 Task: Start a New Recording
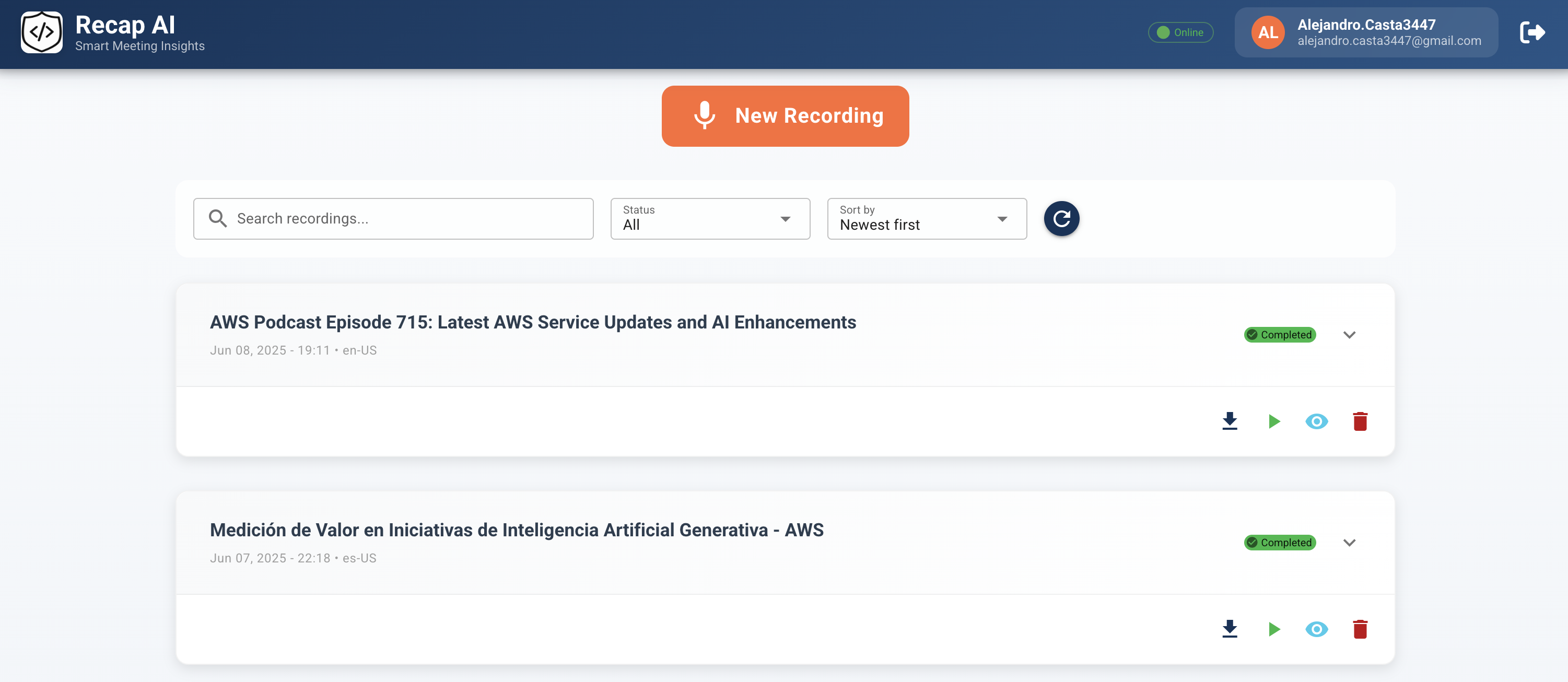(x=785, y=115)
